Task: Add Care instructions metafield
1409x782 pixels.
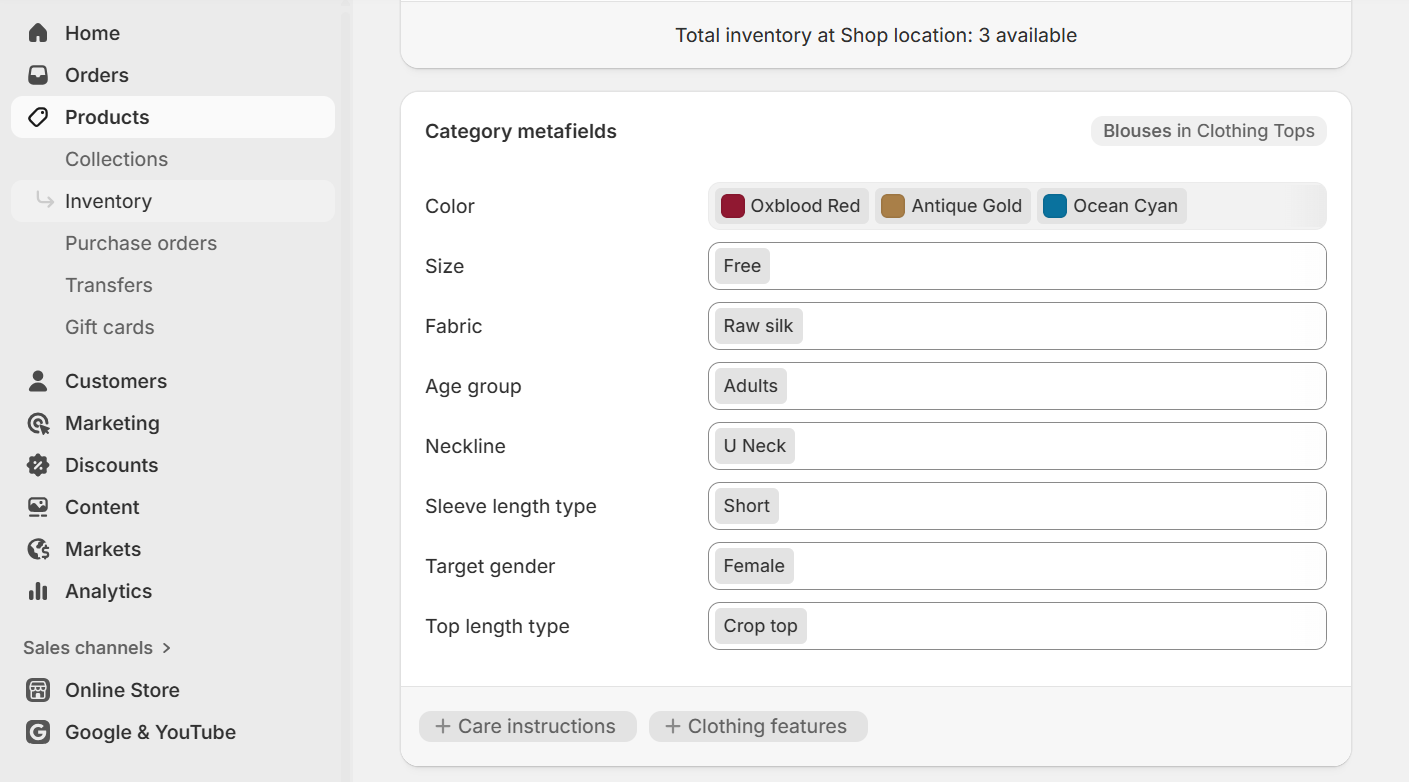Action: pyautogui.click(x=527, y=726)
